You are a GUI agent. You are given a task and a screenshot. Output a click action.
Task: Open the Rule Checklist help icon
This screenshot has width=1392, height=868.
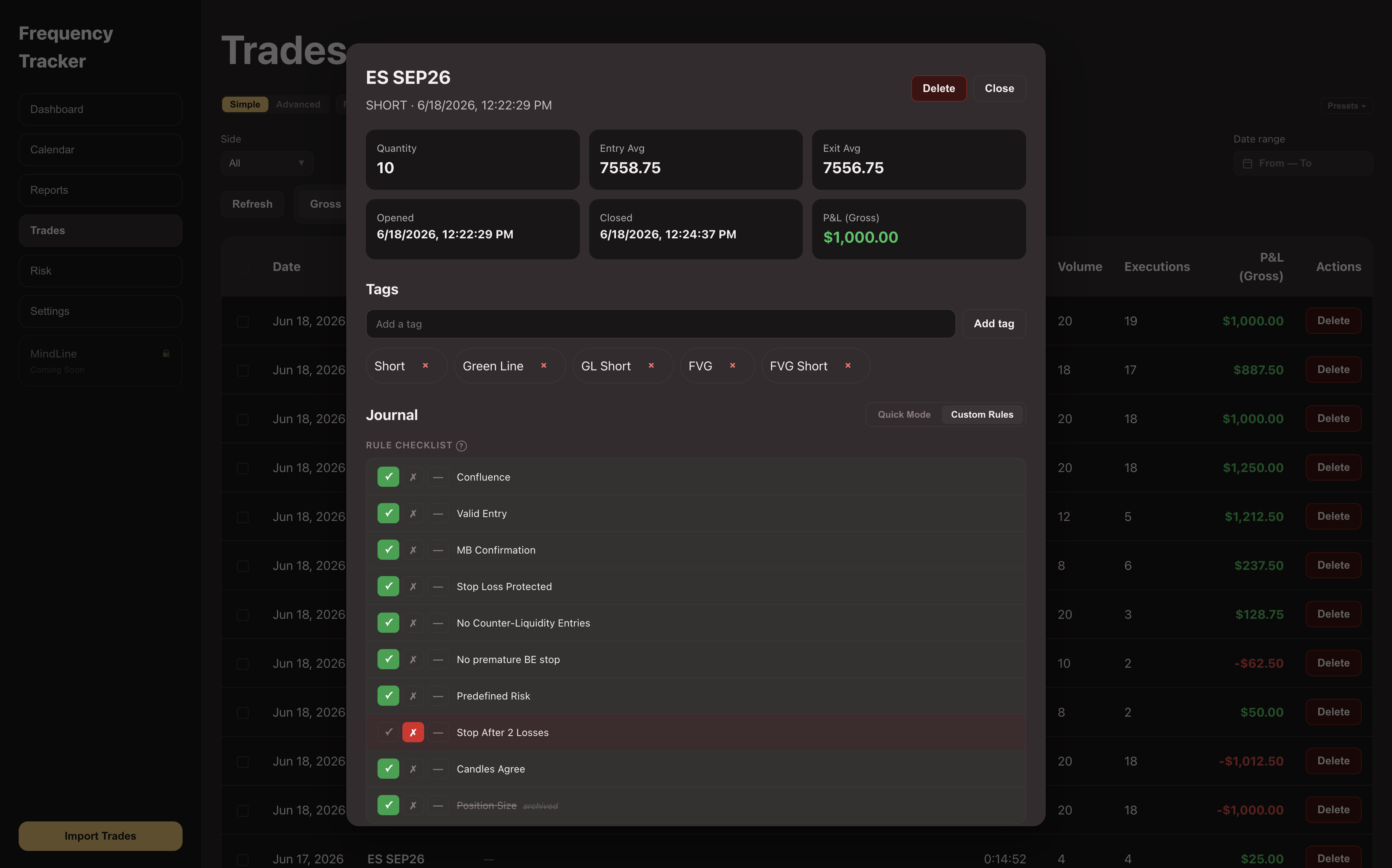click(461, 446)
